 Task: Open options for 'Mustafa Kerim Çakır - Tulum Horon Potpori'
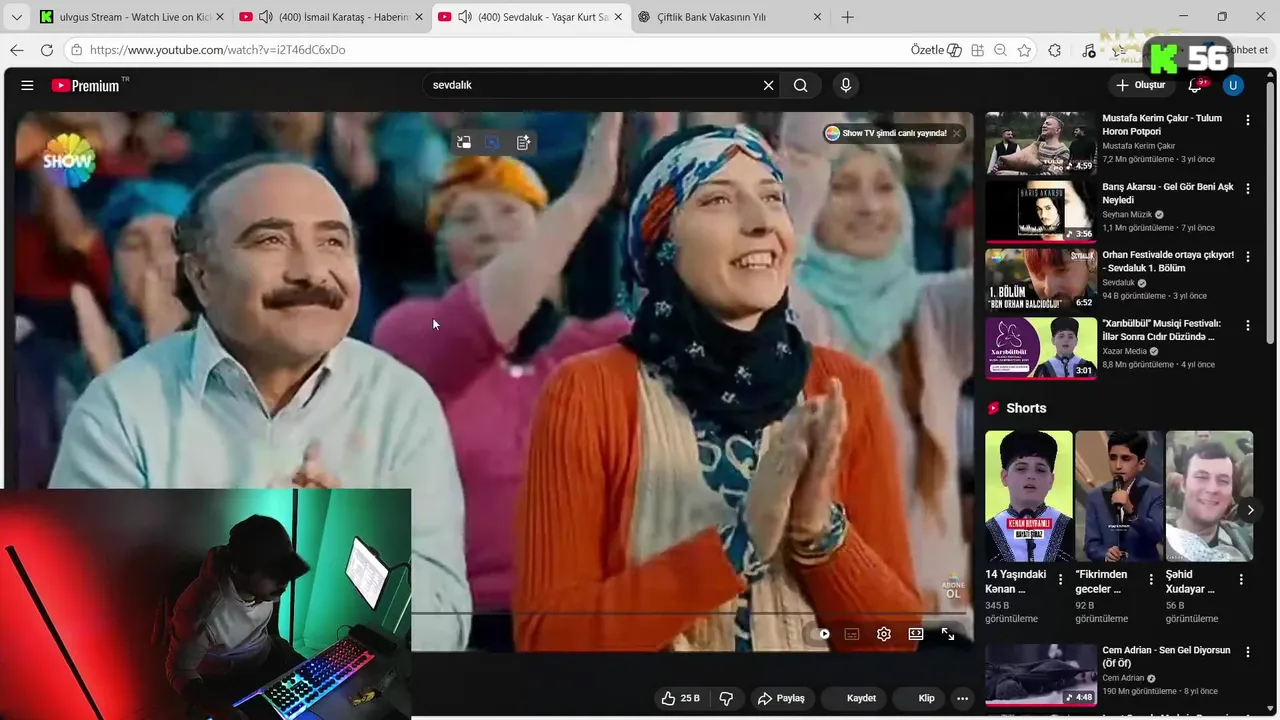[x=1247, y=120]
